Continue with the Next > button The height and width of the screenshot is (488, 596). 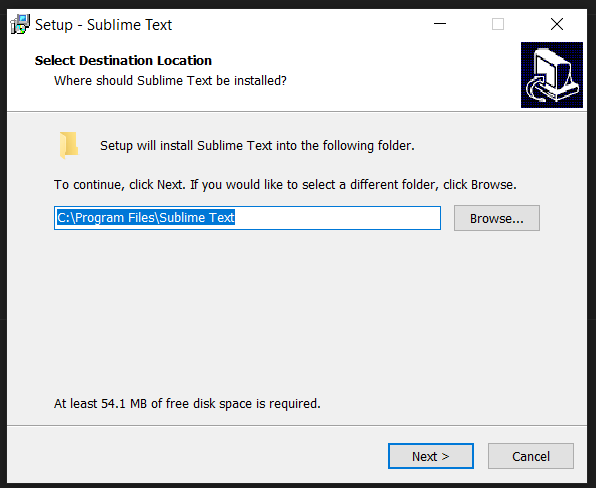pyautogui.click(x=431, y=456)
